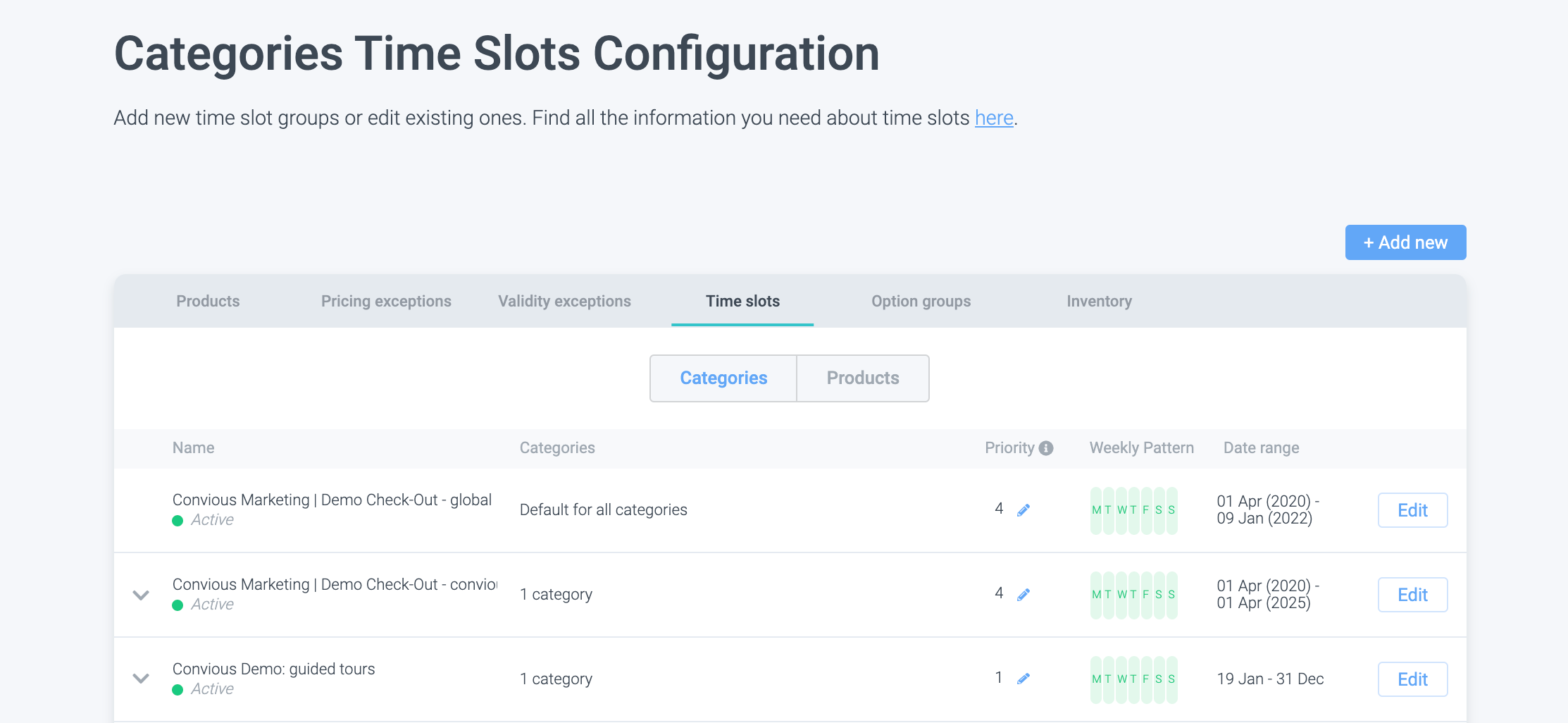The height and width of the screenshot is (723, 1568).
Task: Expand the Convious Demo guided tours row
Action: pos(141,679)
